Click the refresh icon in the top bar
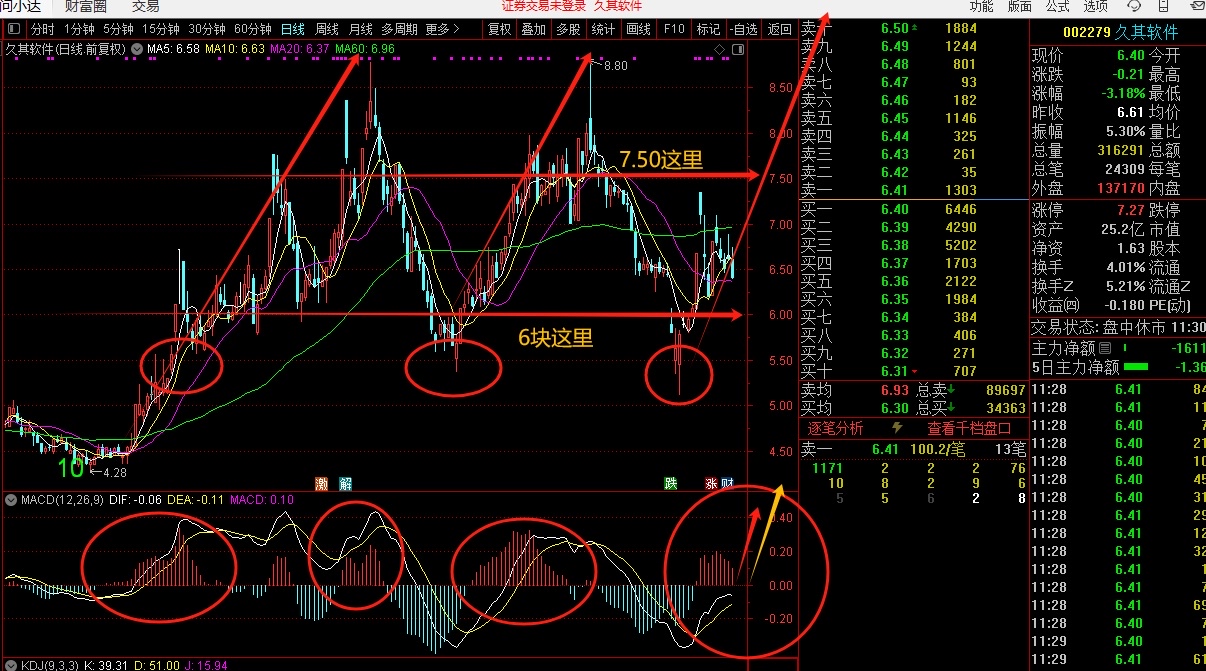1206x671 pixels. (x=1134, y=6)
